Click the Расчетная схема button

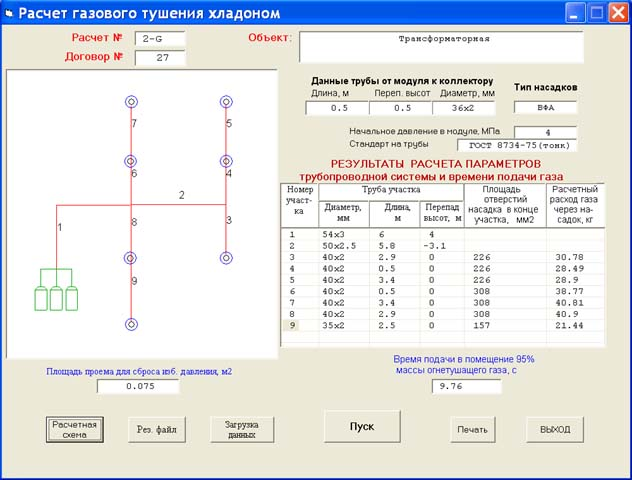pos(75,429)
